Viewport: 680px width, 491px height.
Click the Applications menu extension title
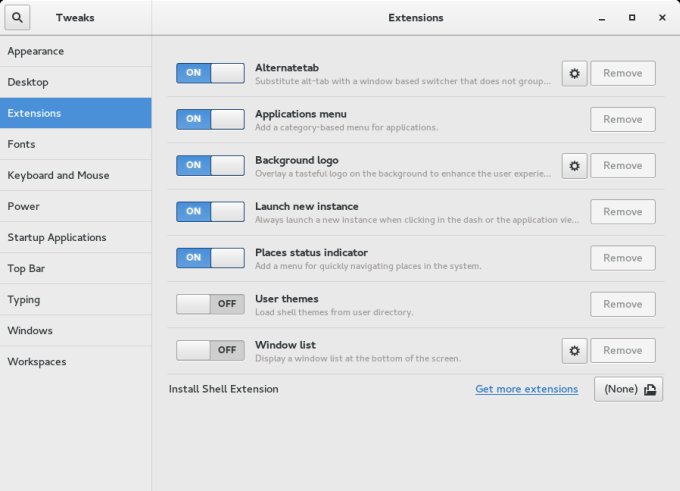(x=301, y=114)
